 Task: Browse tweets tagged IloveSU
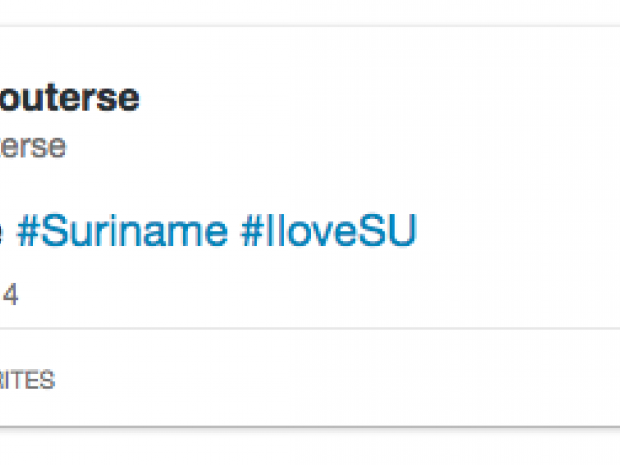pyautogui.click(x=329, y=232)
